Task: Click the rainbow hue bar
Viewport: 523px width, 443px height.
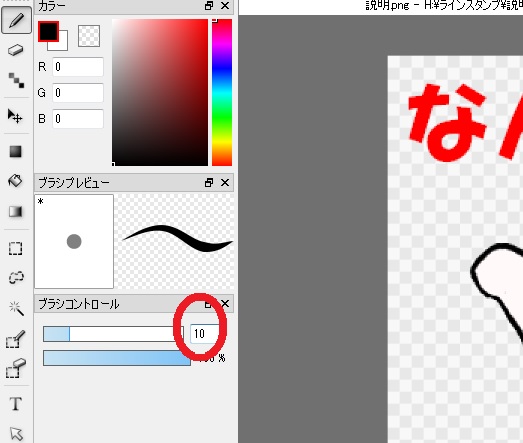Action: (x=222, y=92)
